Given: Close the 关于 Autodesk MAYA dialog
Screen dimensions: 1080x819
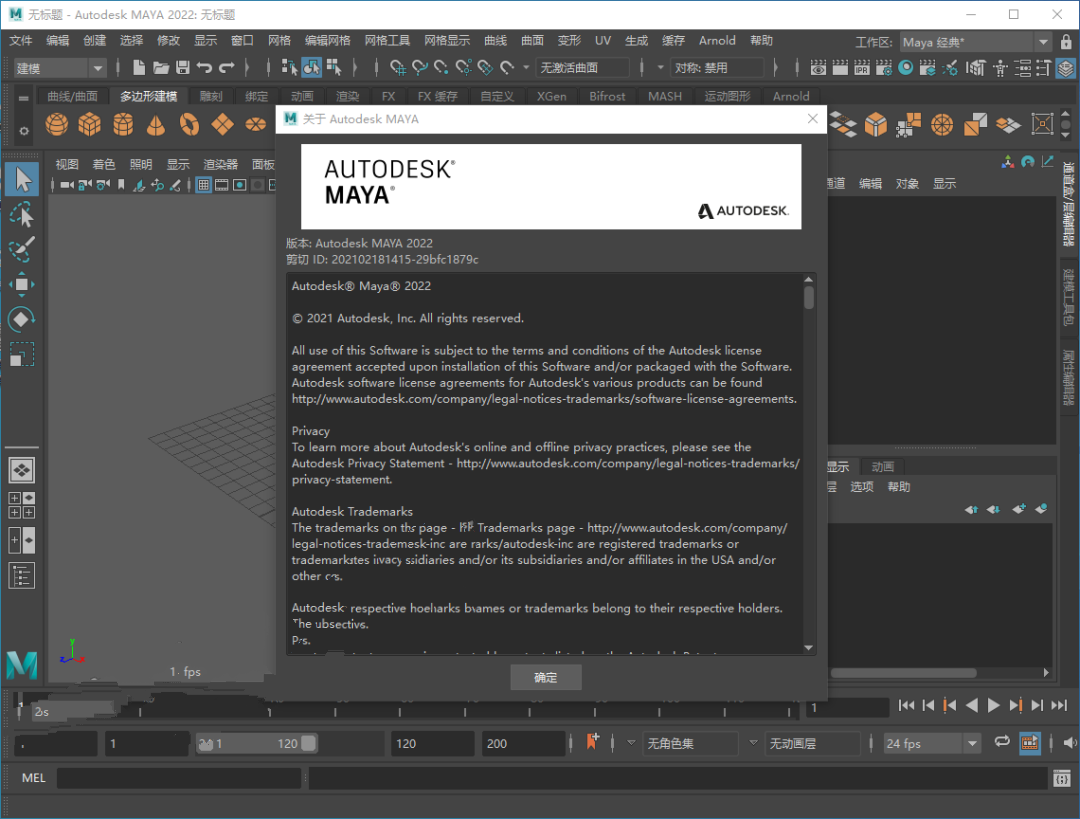Looking at the screenshot, I should click(x=813, y=118).
